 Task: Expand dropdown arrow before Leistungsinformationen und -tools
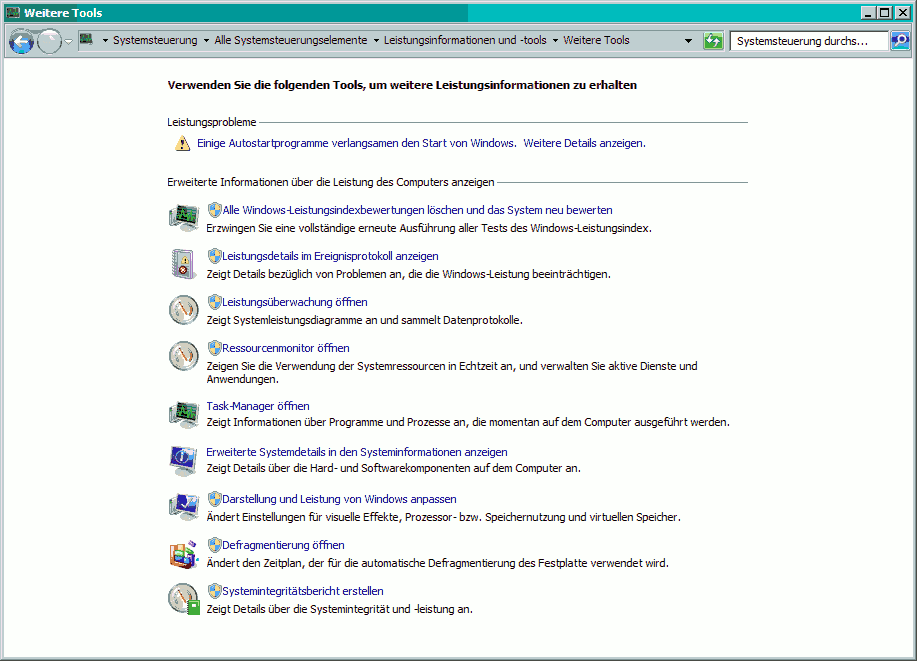tap(376, 40)
